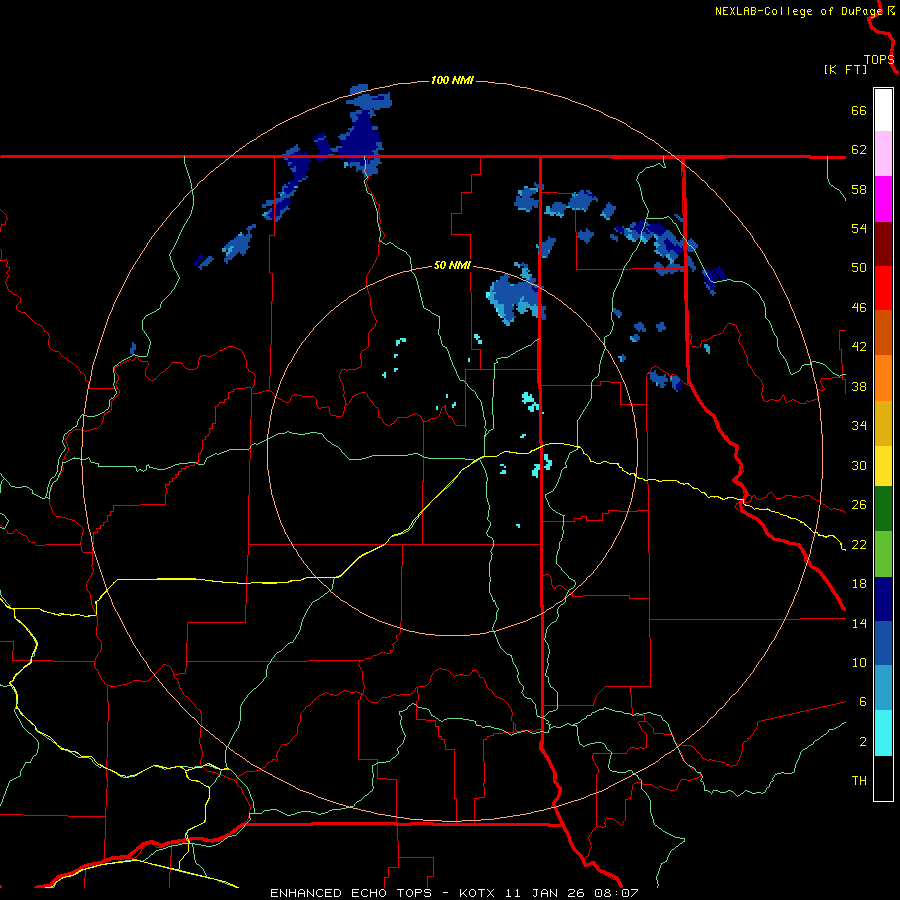Click the [K FT] units label
This screenshot has width=900, height=900.
click(x=845, y=69)
